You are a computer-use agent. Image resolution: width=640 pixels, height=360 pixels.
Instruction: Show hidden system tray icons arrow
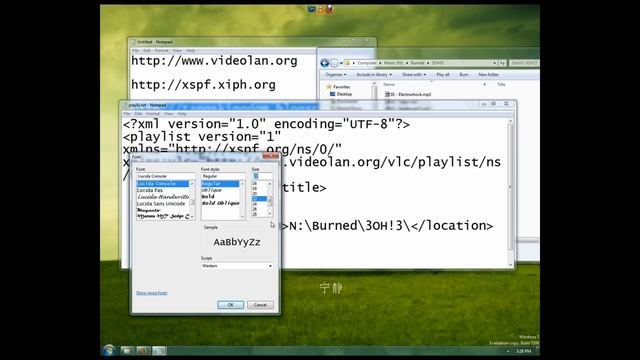[x=508, y=351]
